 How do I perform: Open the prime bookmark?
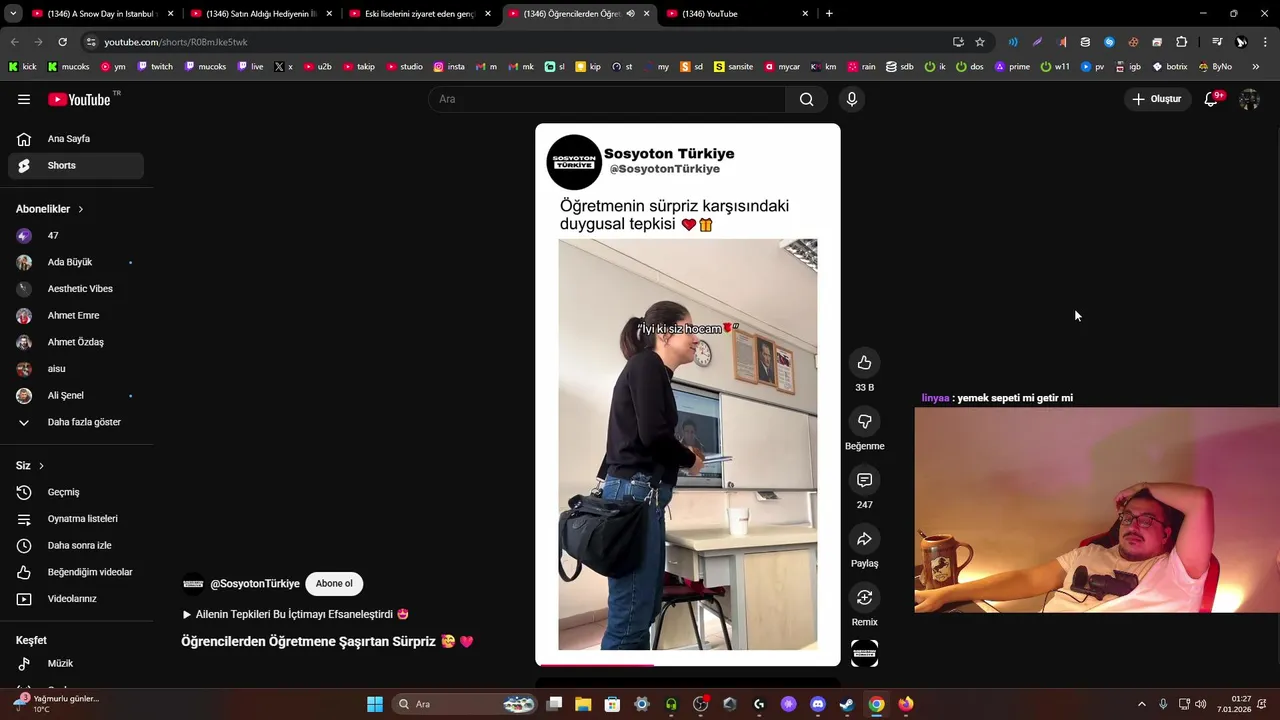(x=1012, y=67)
